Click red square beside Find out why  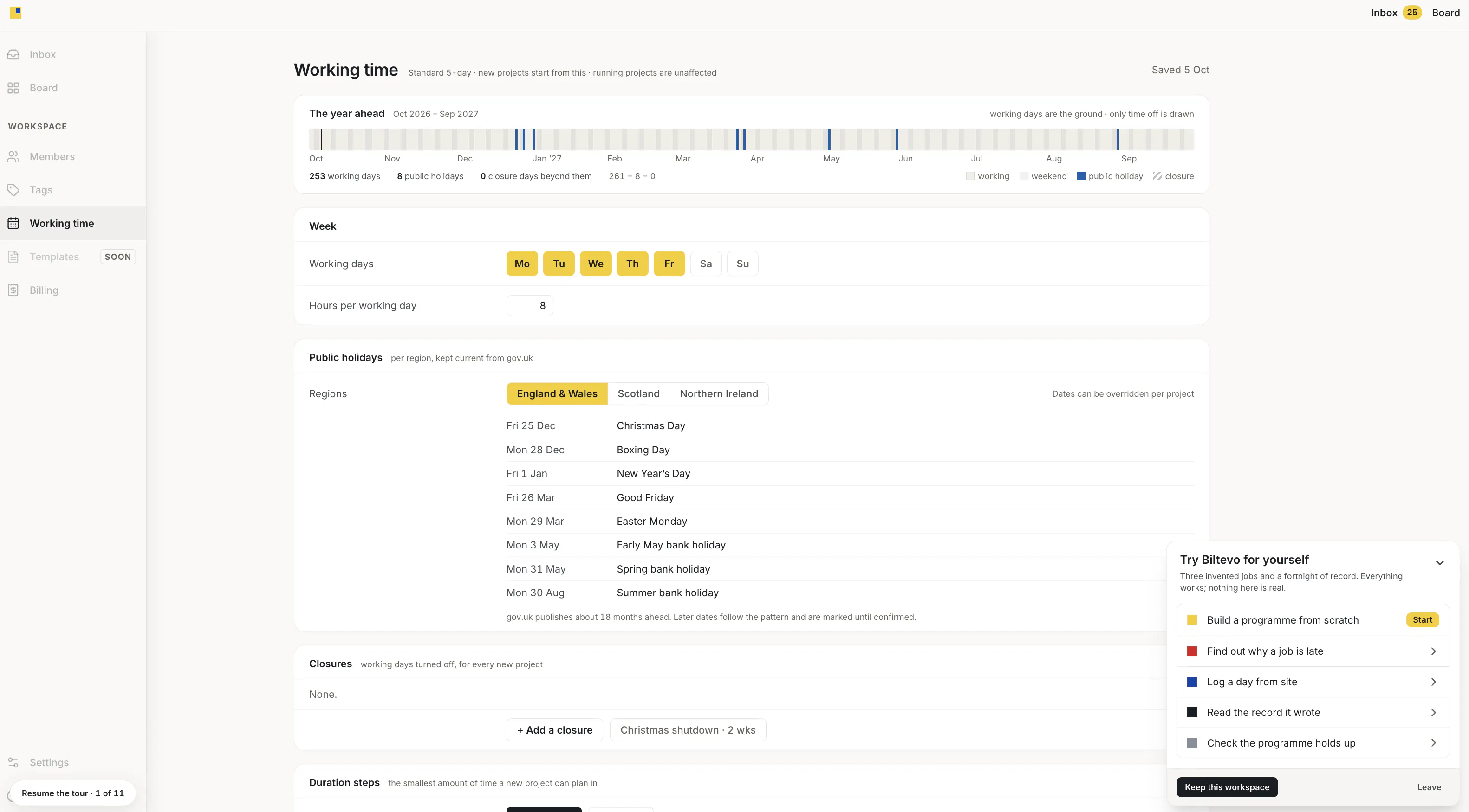(x=1192, y=651)
